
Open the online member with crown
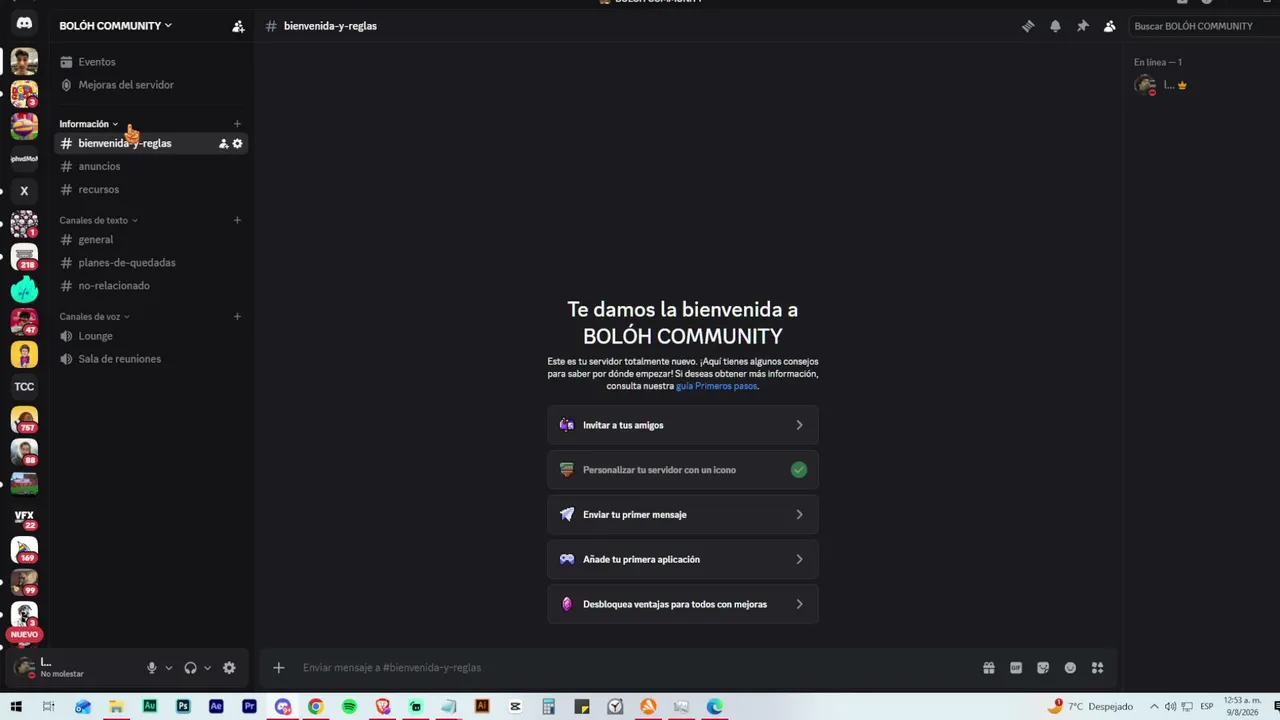pyautogui.click(x=1198, y=85)
